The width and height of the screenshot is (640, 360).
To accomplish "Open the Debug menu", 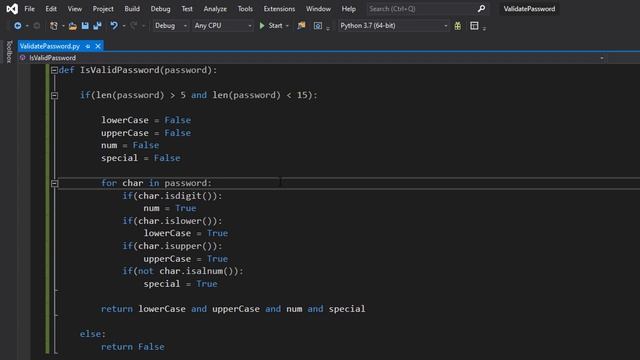I will tap(160, 9).
